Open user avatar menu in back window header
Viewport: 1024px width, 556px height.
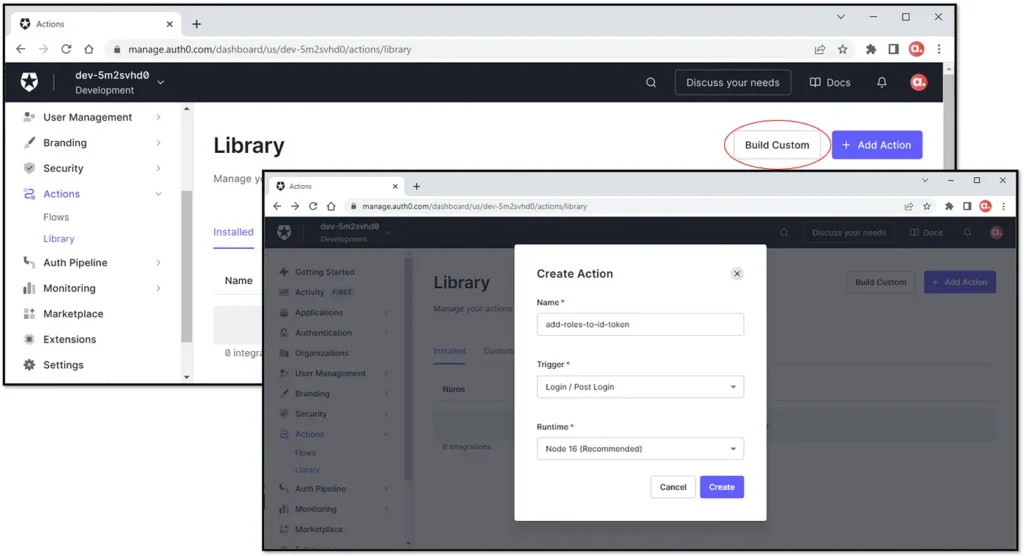(x=918, y=82)
